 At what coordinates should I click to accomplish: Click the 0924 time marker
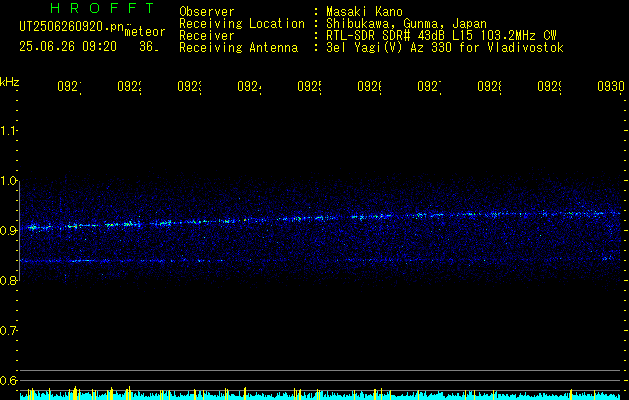click(x=250, y=87)
